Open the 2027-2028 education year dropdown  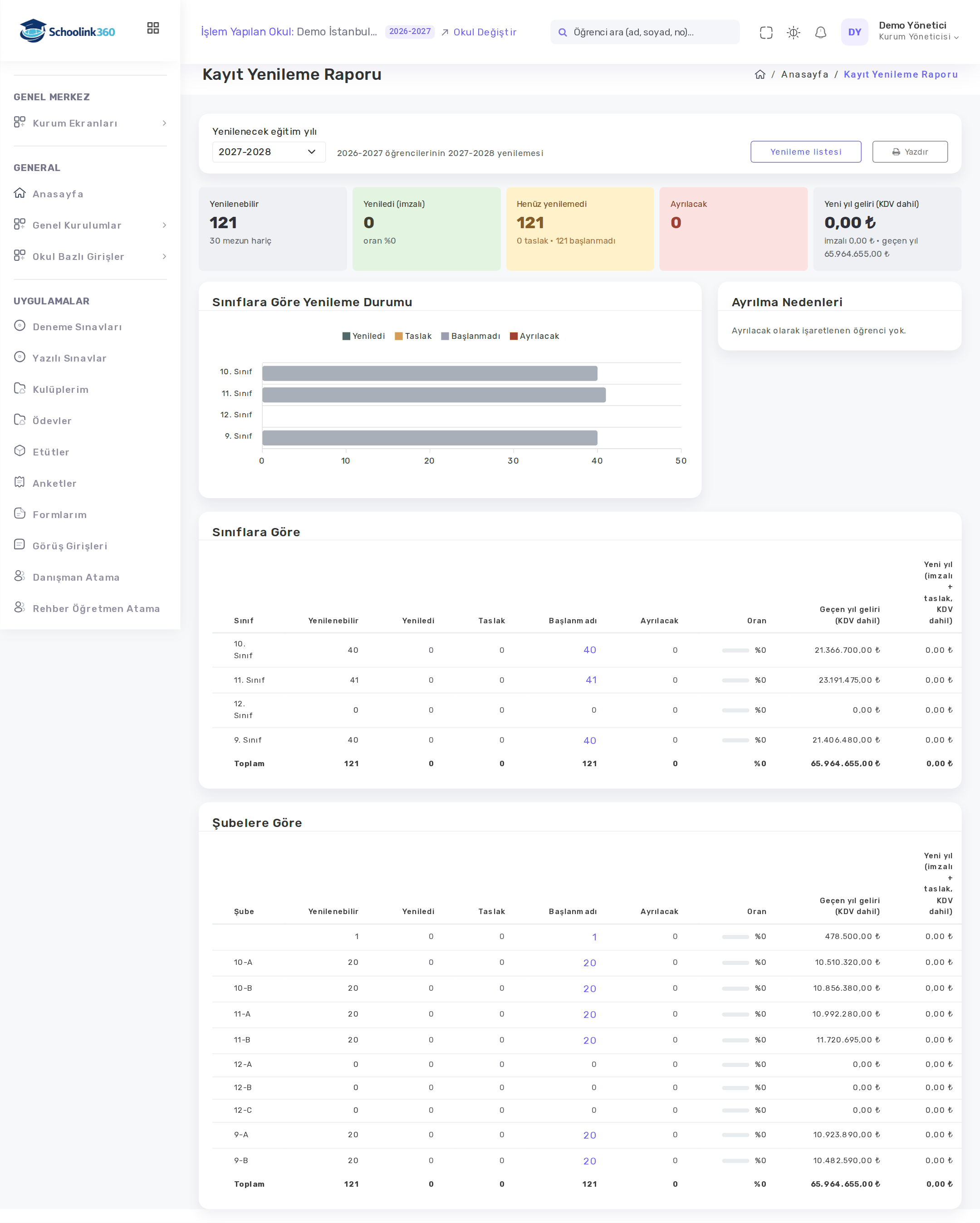tap(269, 152)
